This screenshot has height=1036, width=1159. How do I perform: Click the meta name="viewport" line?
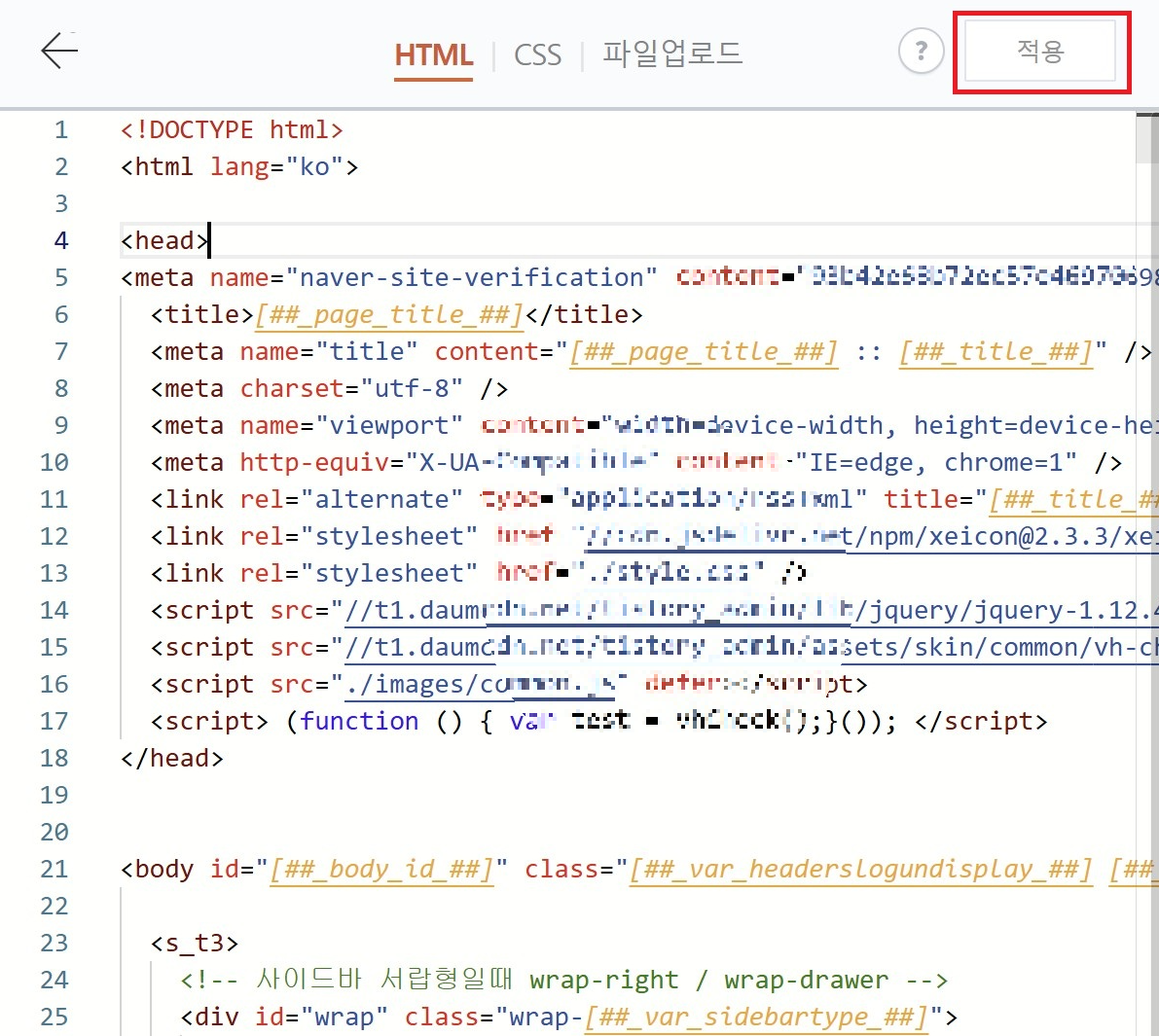tap(653, 426)
